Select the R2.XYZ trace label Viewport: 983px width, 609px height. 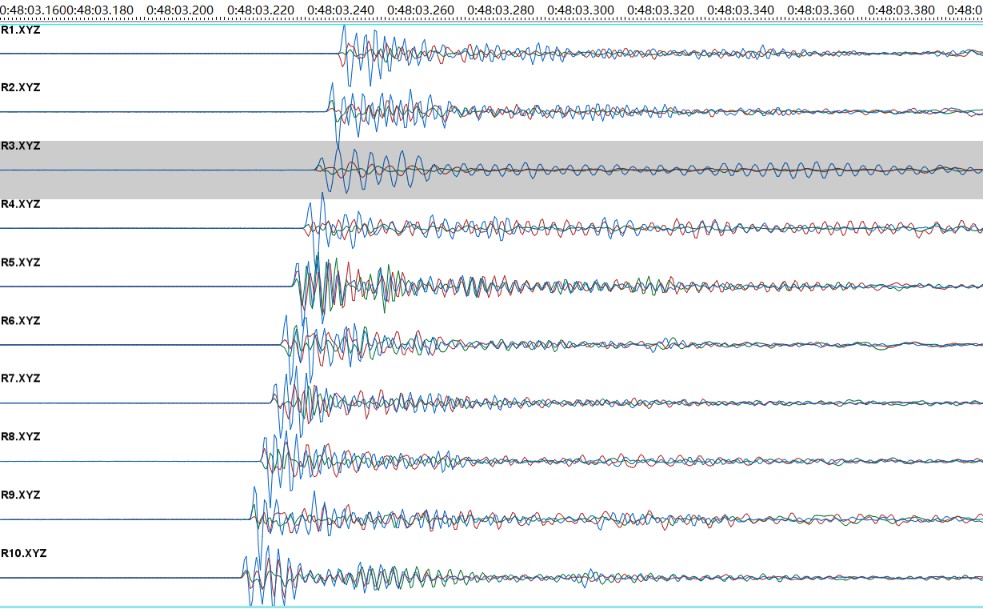20,88
